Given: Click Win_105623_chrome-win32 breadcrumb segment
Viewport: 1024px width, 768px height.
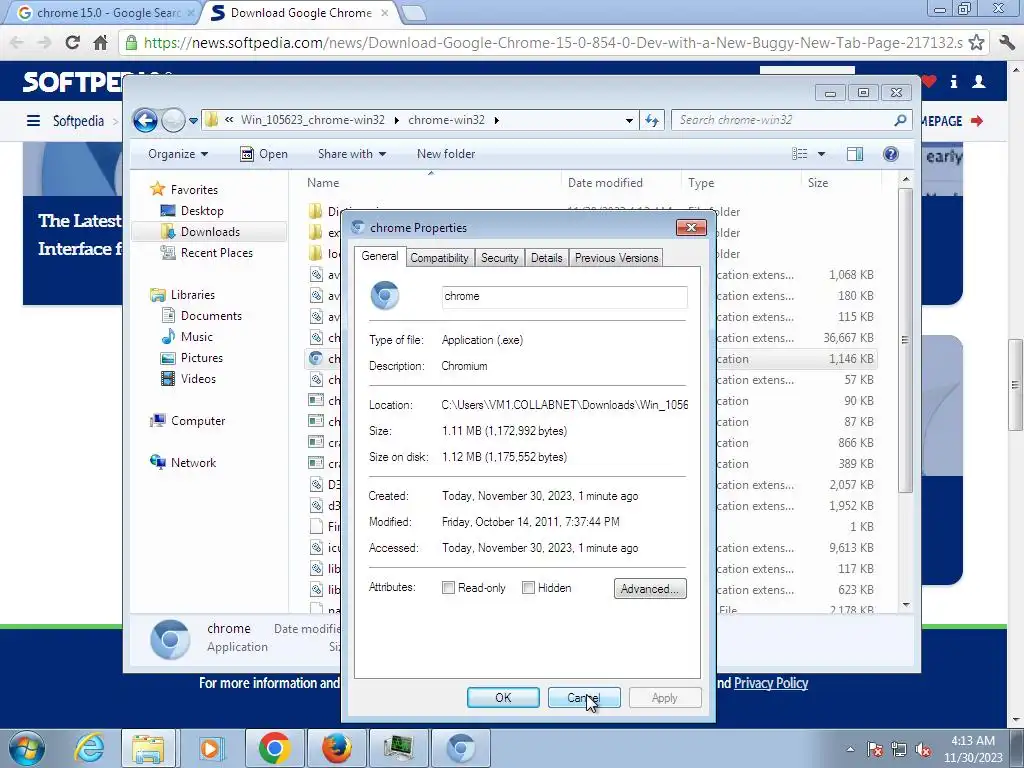Looking at the screenshot, I should click(x=313, y=120).
